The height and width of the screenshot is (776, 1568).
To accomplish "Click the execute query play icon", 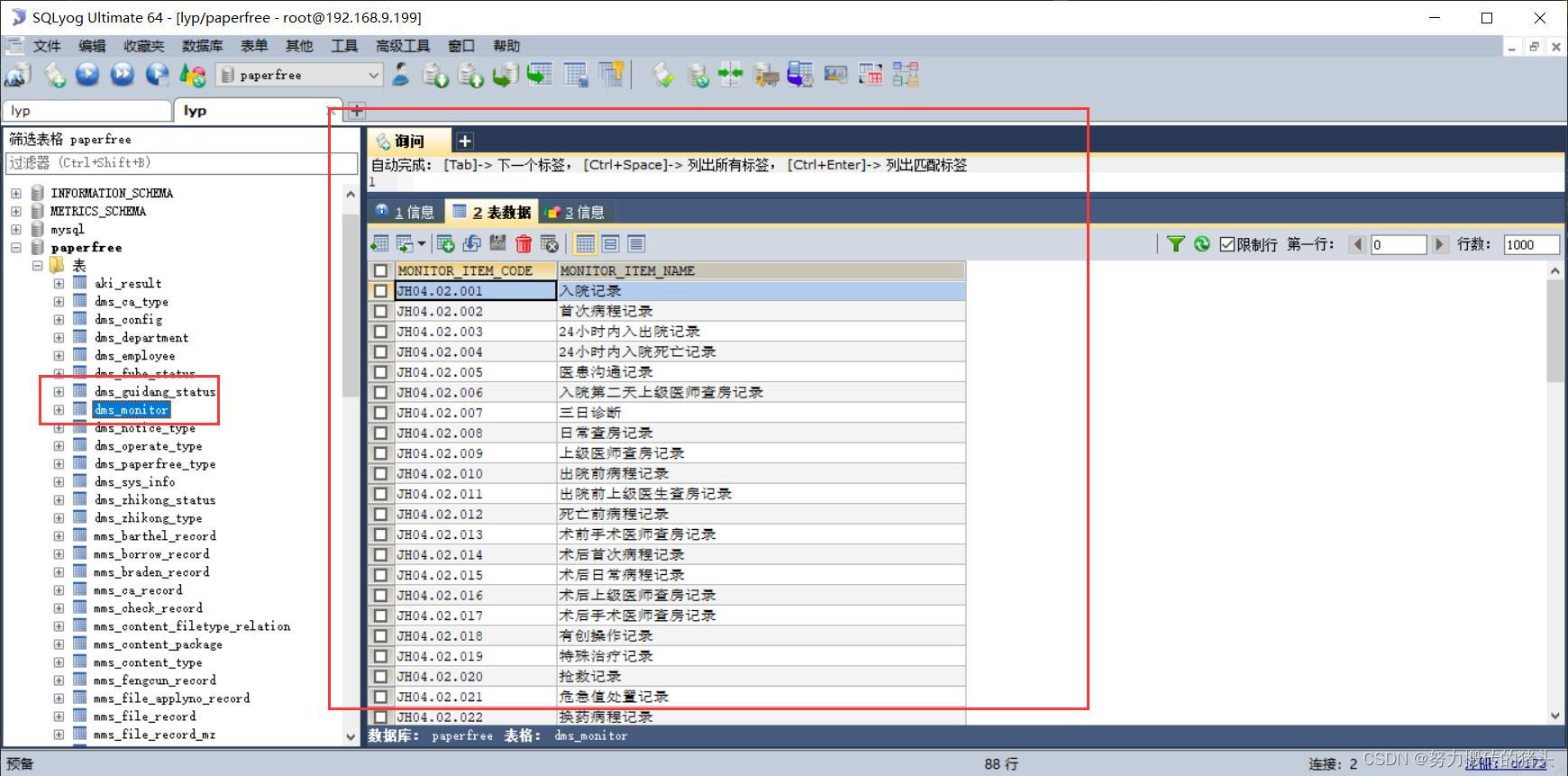I will [87, 75].
